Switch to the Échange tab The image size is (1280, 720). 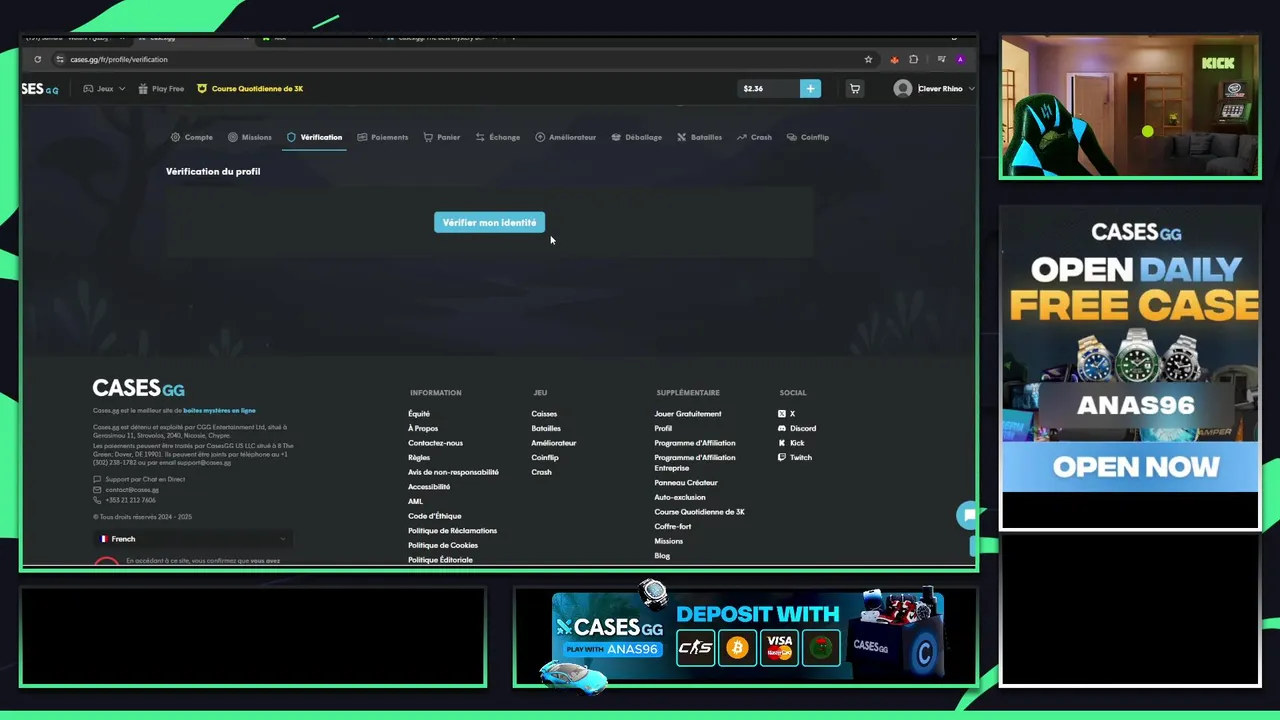(x=498, y=137)
